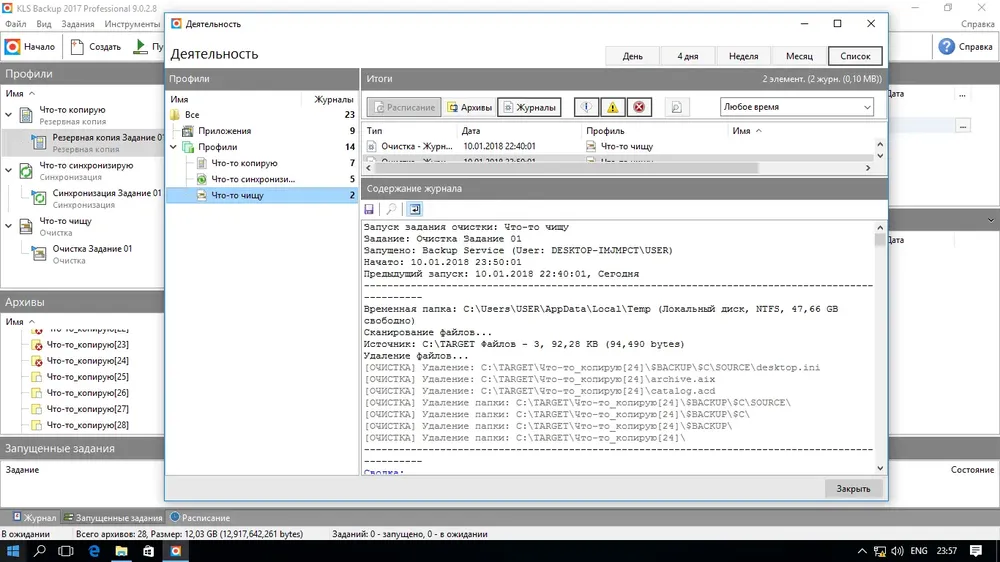This screenshot has height=562, width=1000.
Task: Click the Создать create toolbar icon
Action: [77, 47]
